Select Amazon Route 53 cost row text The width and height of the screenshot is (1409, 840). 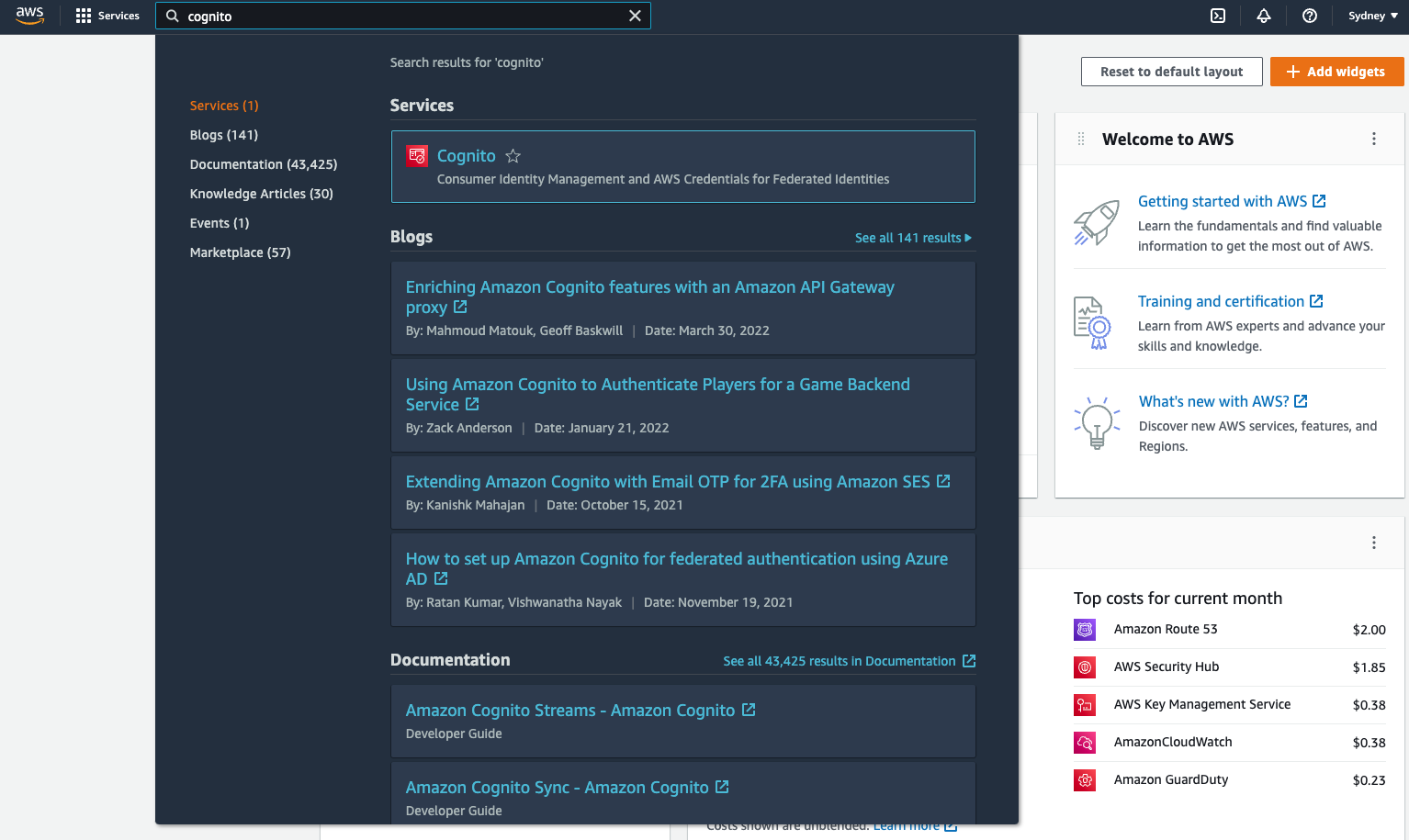[1166, 629]
